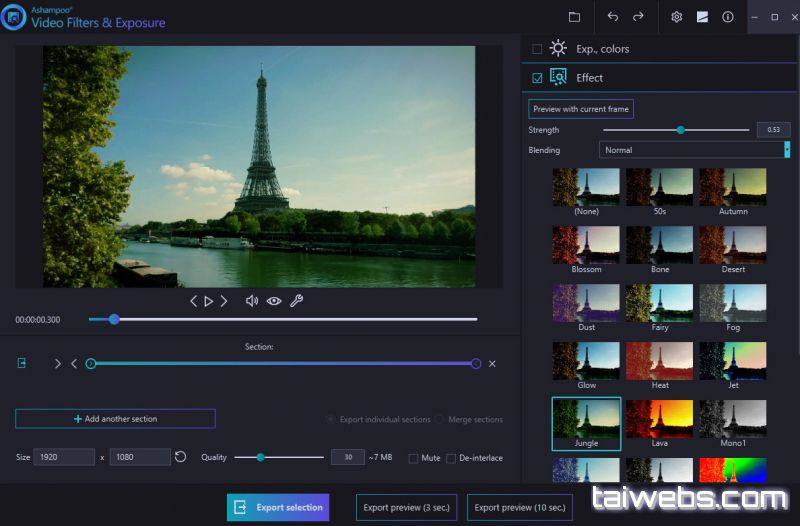
Task: Enable the De-interlace checkbox
Action: point(451,458)
